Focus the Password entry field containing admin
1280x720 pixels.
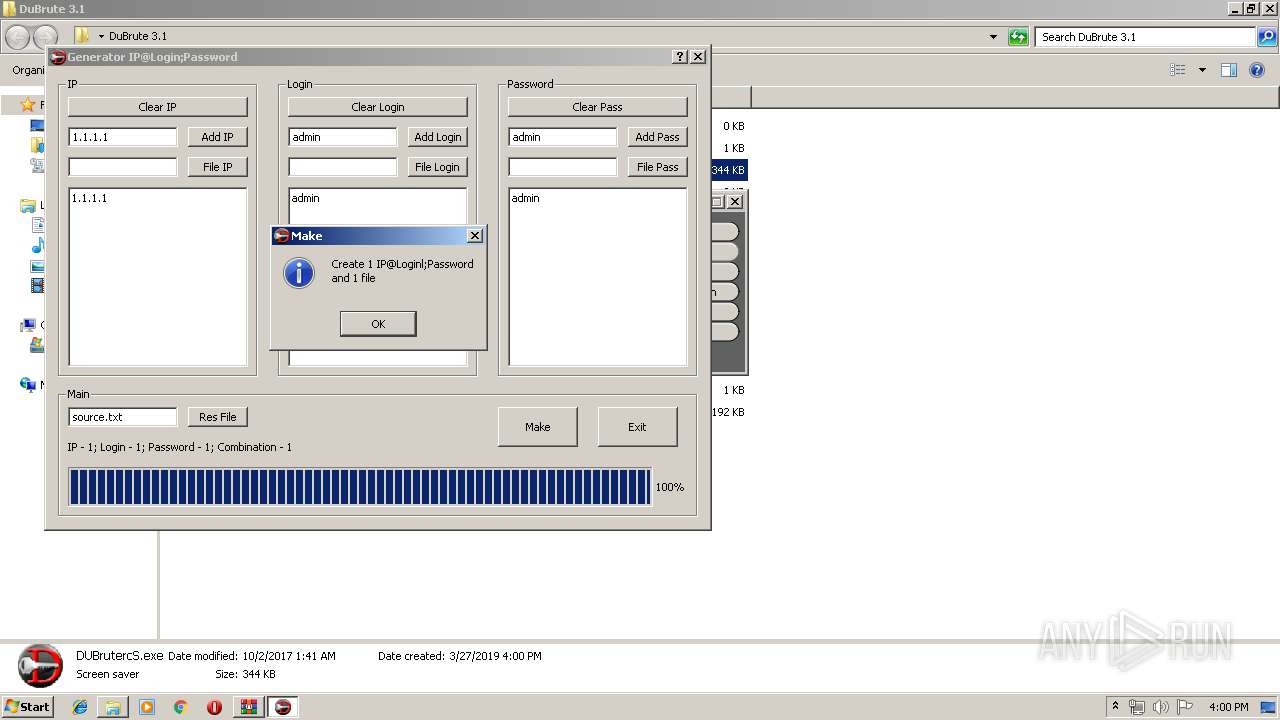click(x=563, y=137)
